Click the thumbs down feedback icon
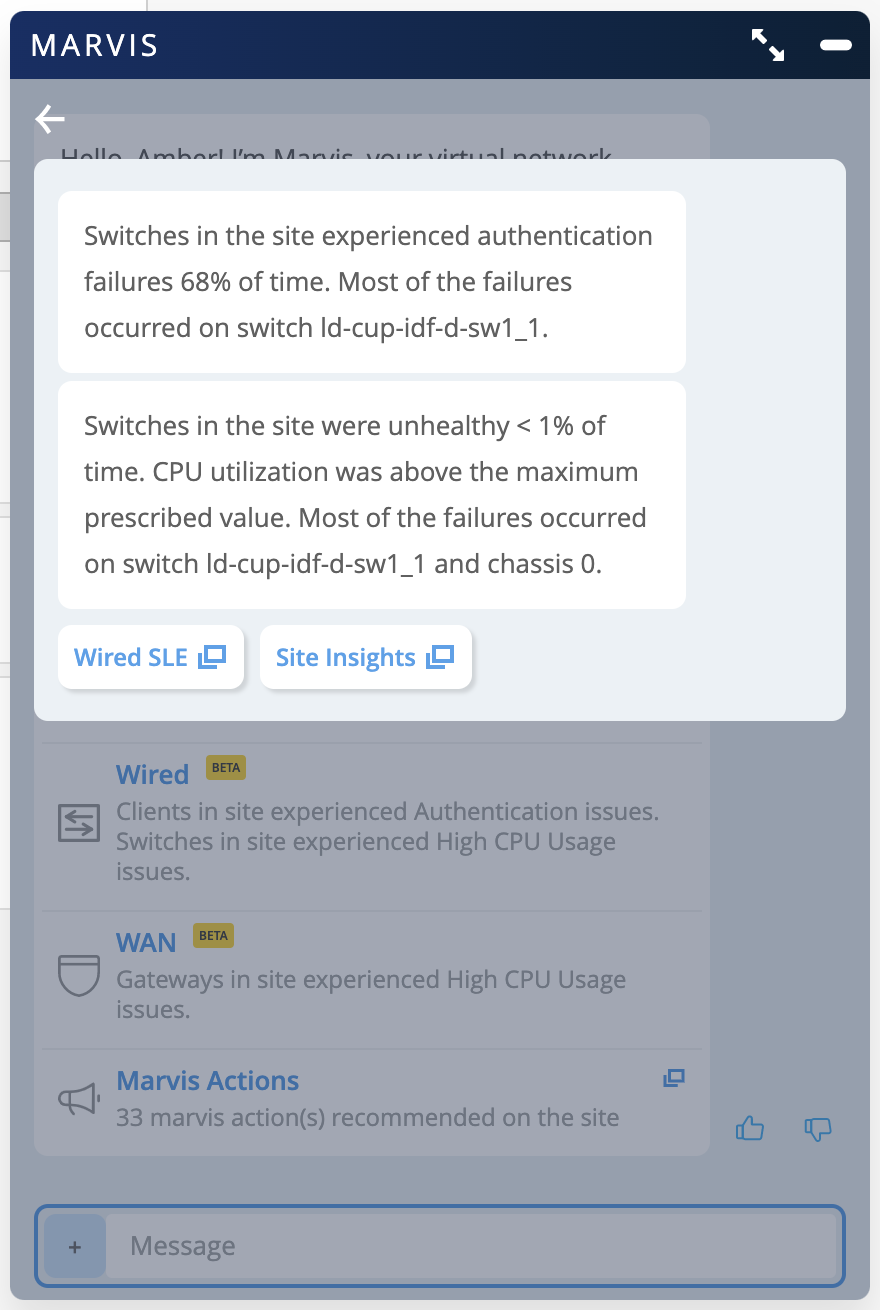 (818, 1129)
